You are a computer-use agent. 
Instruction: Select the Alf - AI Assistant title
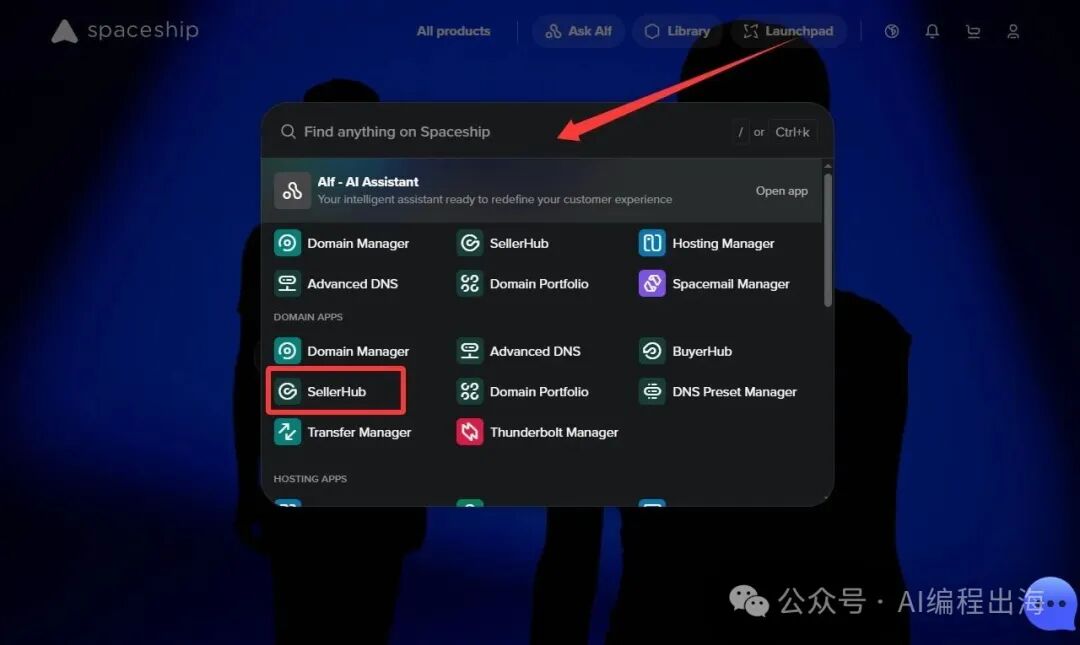[368, 182]
